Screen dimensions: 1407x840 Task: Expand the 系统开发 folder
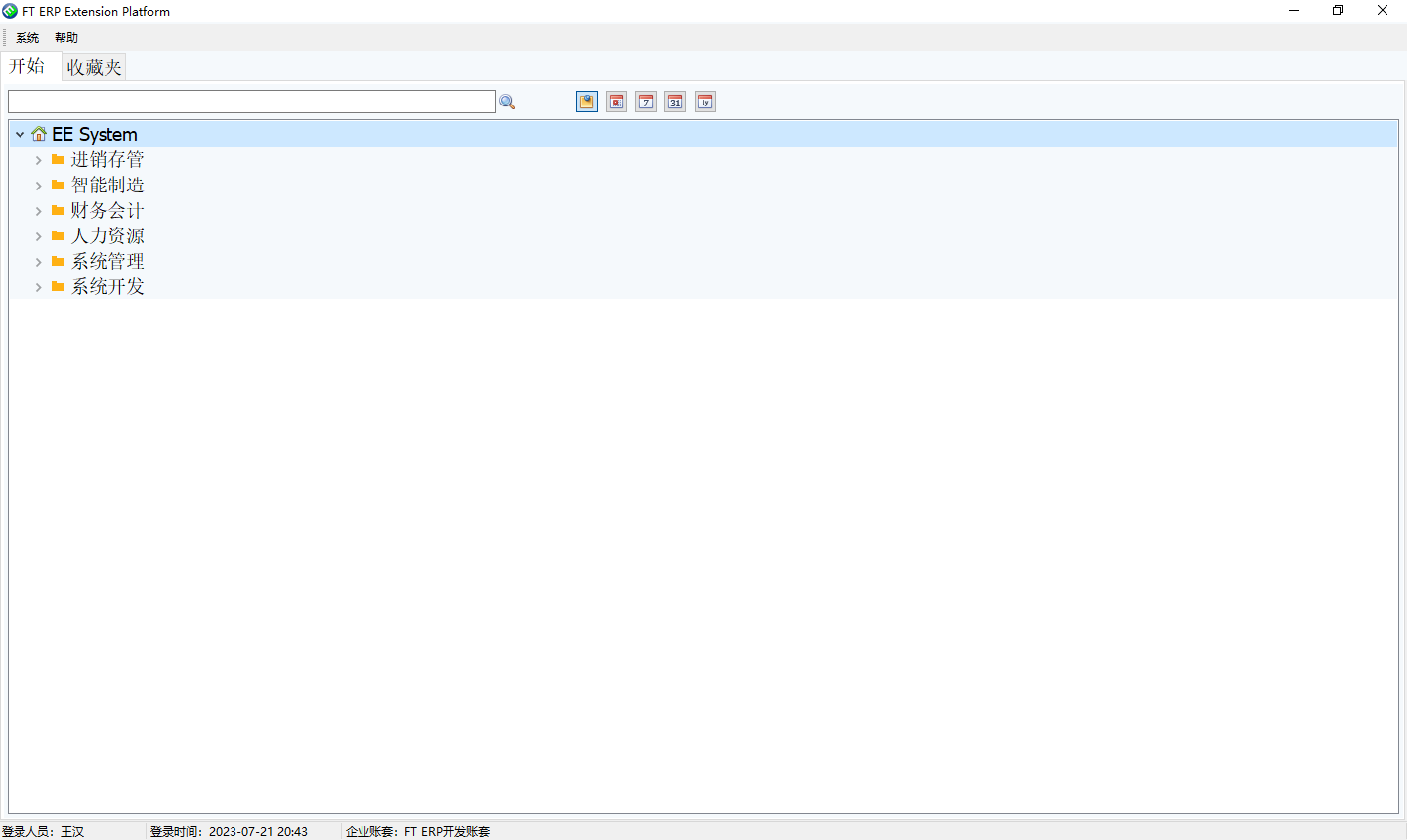point(38,287)
